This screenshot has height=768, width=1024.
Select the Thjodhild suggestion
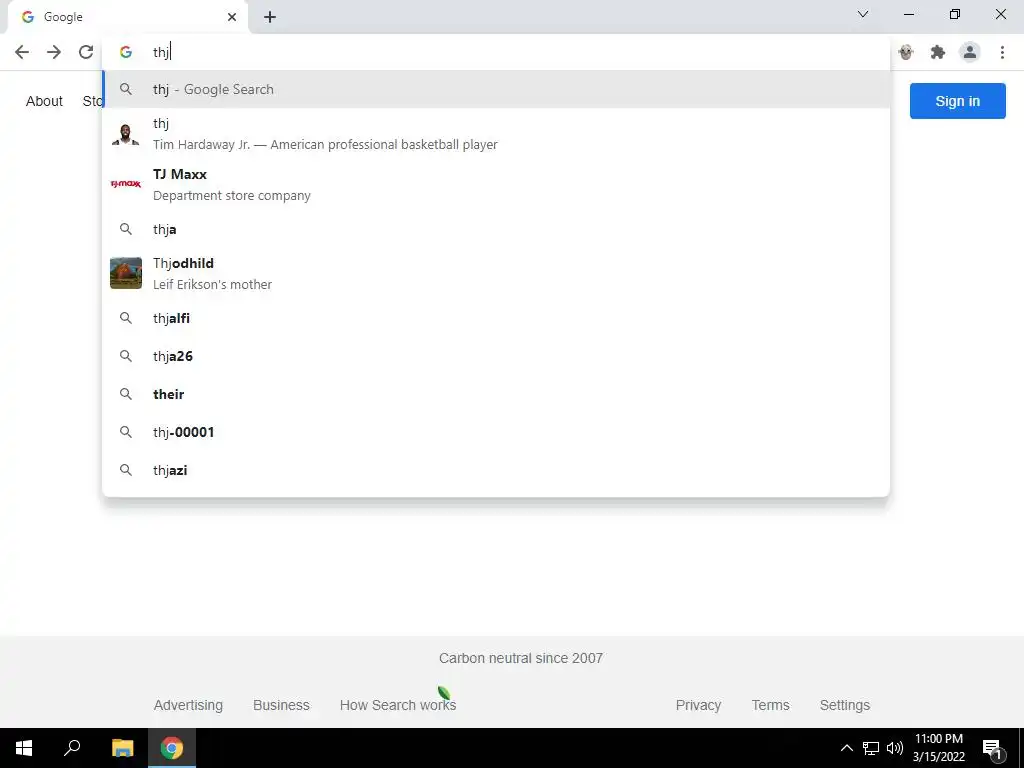click(496, 274)
